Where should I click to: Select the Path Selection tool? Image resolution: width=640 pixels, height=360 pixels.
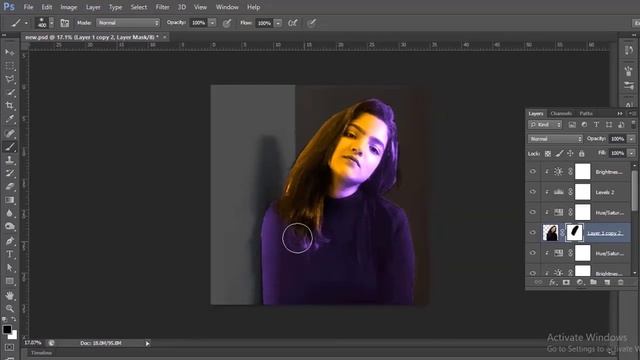tap(10, 268)
